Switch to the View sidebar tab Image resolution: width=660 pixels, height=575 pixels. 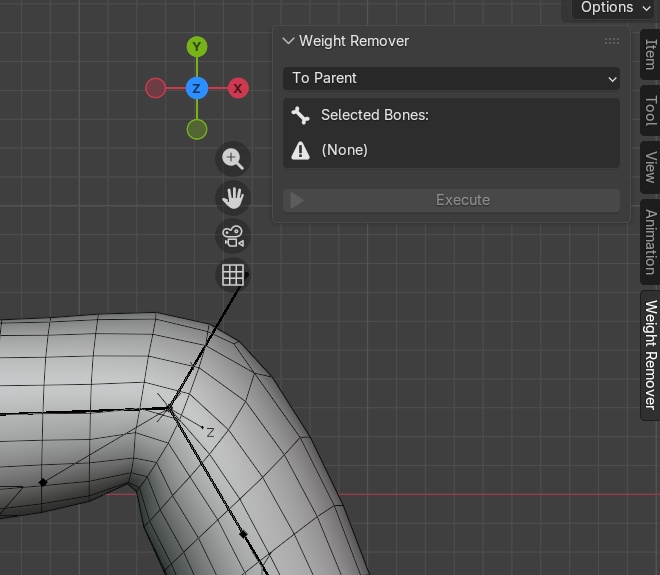point(650,168)
